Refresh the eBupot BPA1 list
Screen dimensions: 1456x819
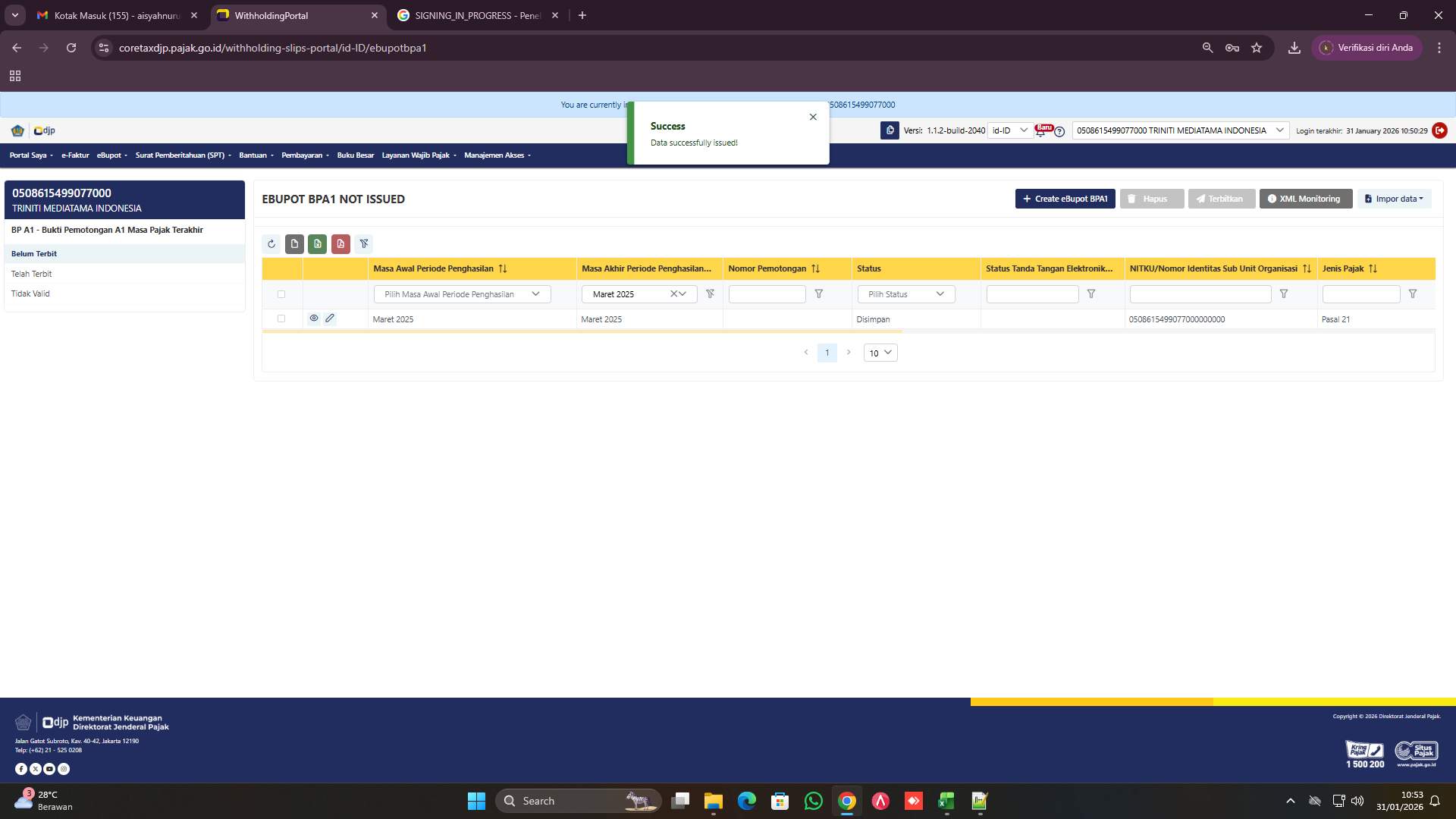[271, 243]
